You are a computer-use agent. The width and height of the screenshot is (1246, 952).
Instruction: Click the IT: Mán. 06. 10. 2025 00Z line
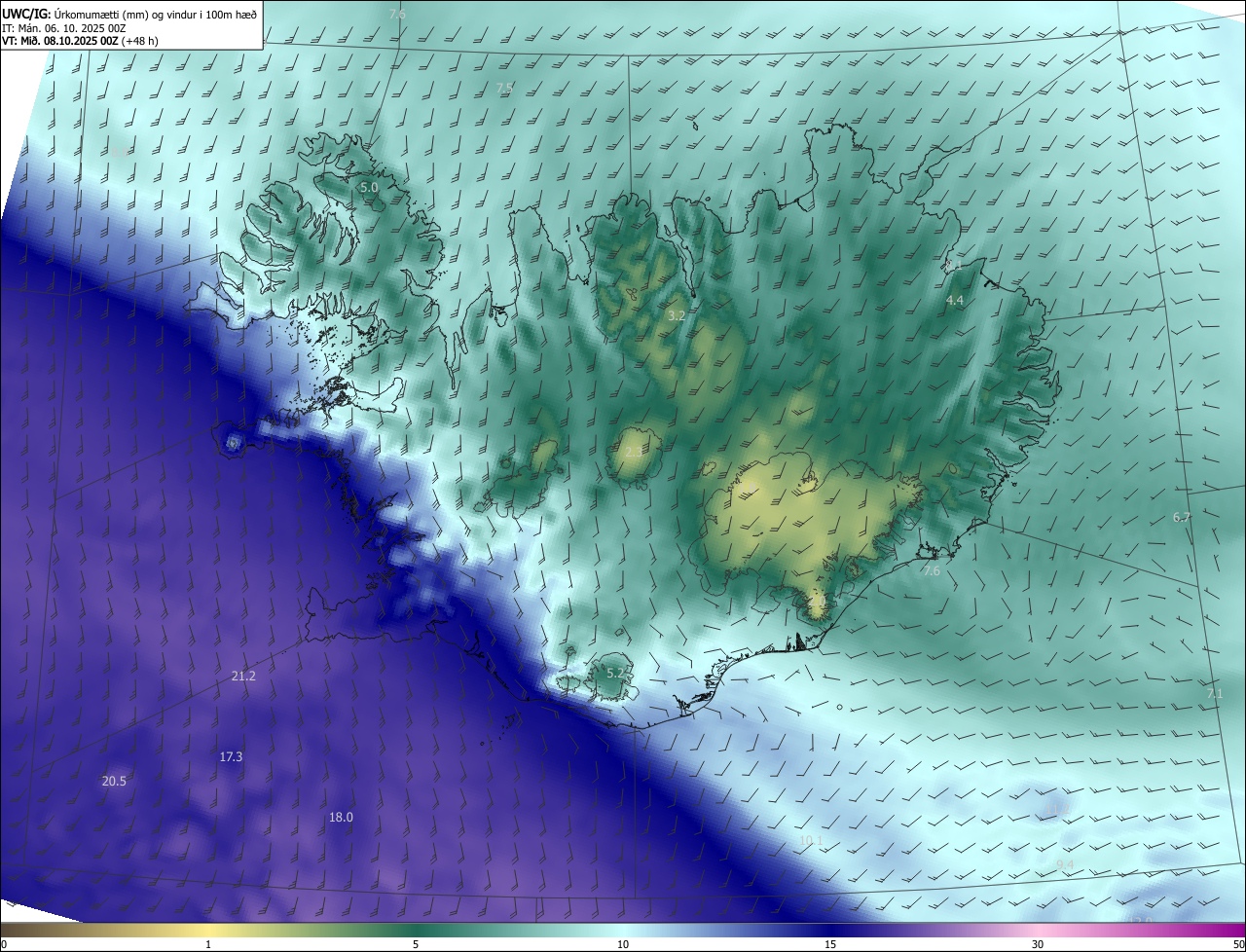tap(64, 29)
